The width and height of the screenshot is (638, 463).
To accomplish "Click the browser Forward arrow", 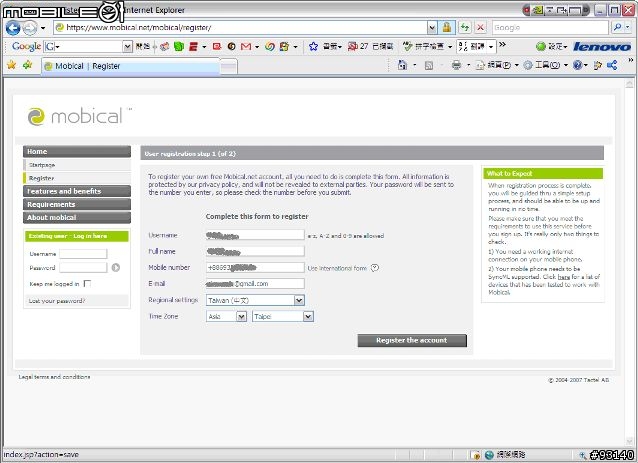I will coord(30,28).
